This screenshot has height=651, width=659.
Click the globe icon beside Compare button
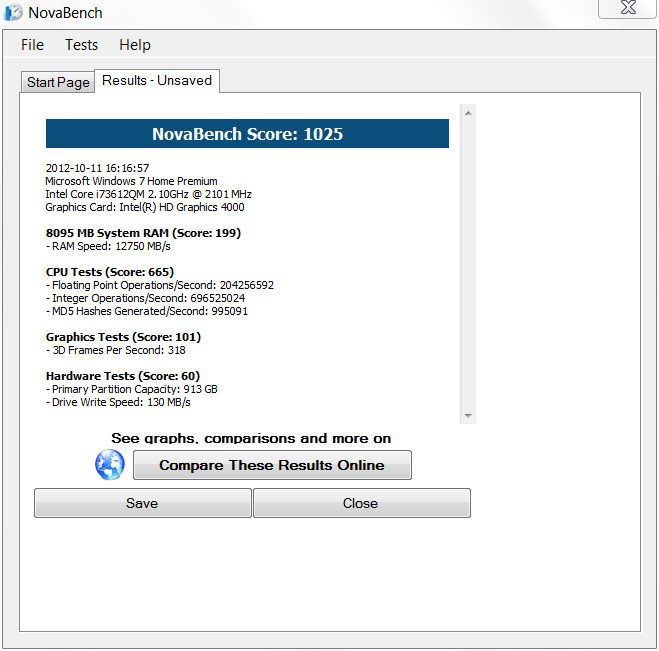coord(110,464)
